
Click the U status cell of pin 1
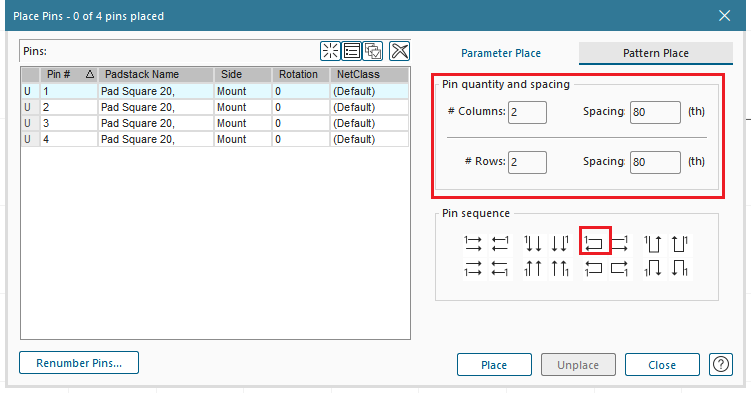tap(30, 91)
